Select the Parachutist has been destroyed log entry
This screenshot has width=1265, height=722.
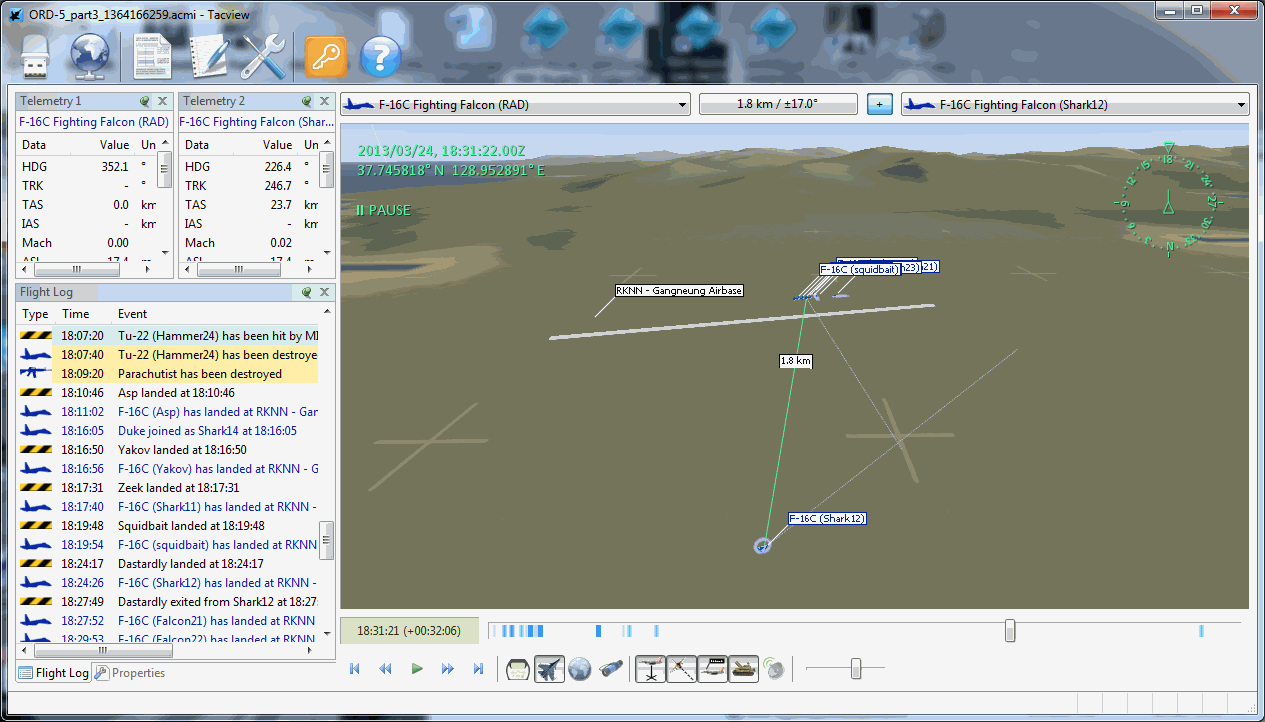168,374
